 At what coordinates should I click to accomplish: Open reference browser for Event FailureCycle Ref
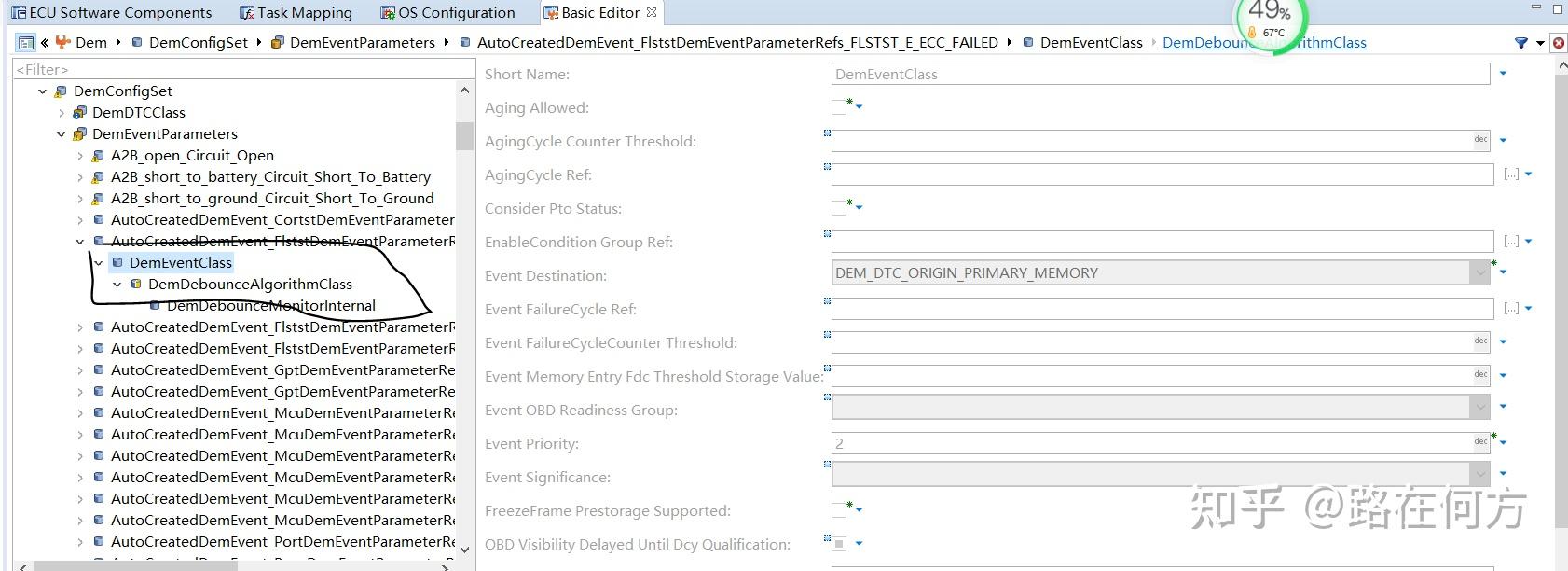click(x=1511, y=309)
